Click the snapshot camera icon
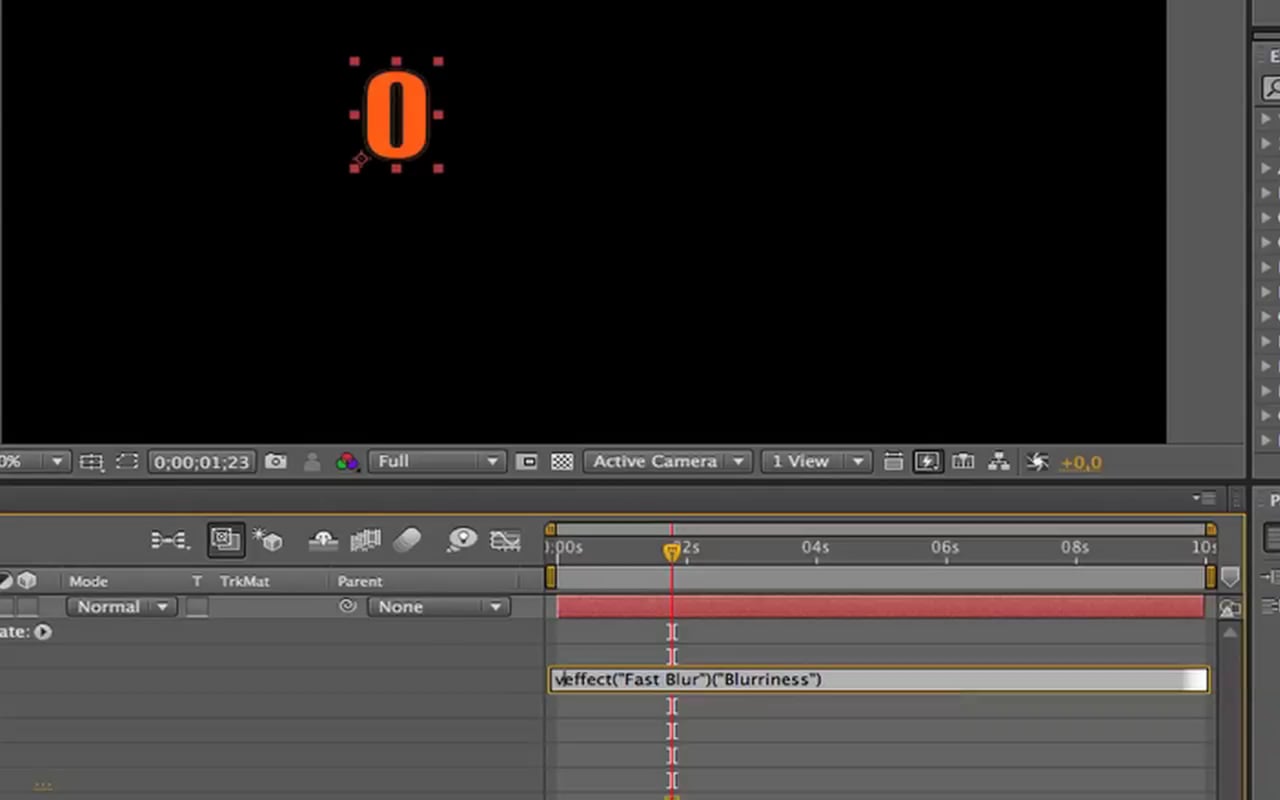The width and height of the screenshot is (1280, 800). pos(275,462)
